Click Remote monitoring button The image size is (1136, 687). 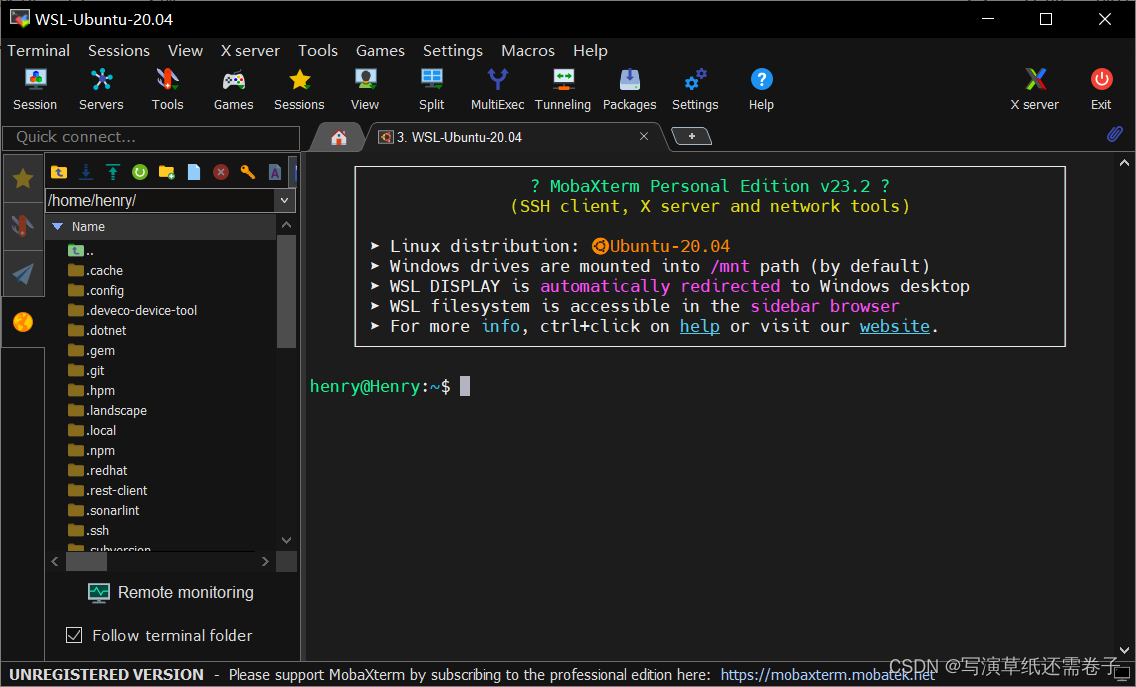tap(171, 593)
